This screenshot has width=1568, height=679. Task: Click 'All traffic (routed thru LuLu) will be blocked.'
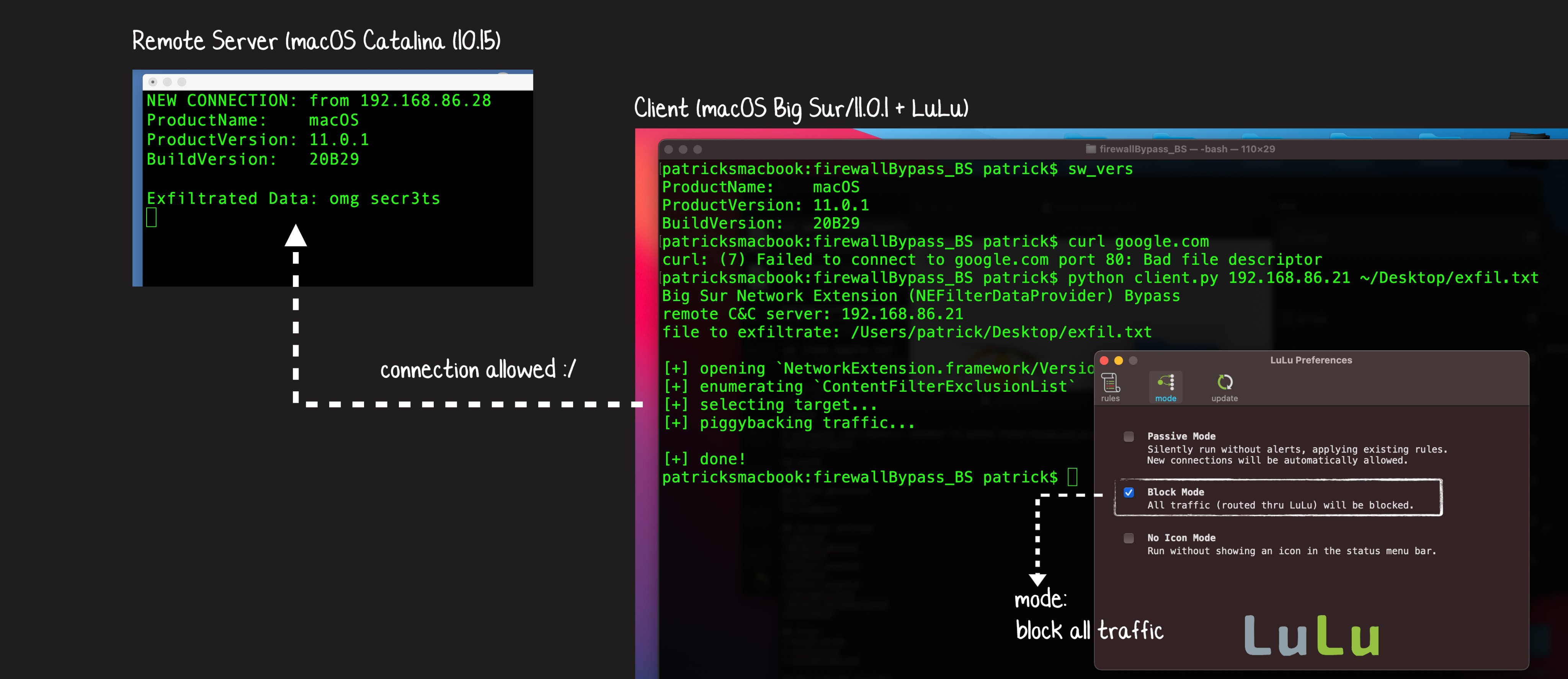click(1281, 505)
